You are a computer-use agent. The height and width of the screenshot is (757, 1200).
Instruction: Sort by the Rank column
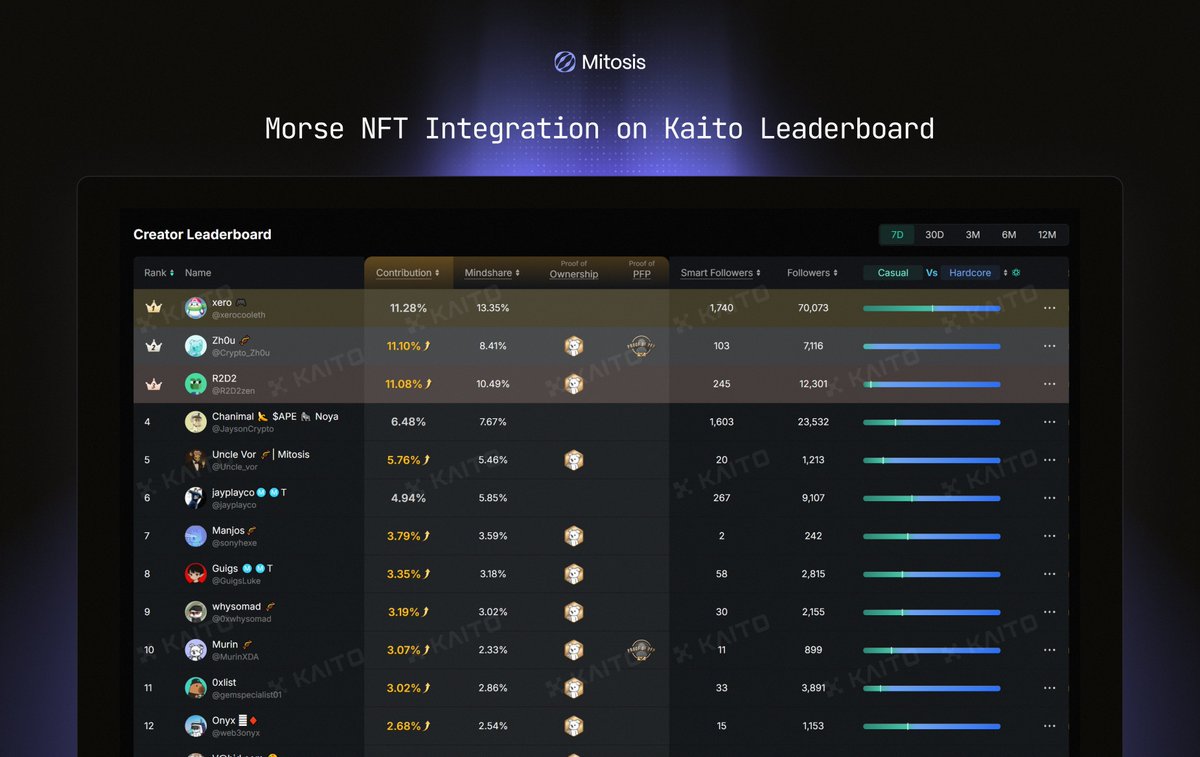[159, 273]
